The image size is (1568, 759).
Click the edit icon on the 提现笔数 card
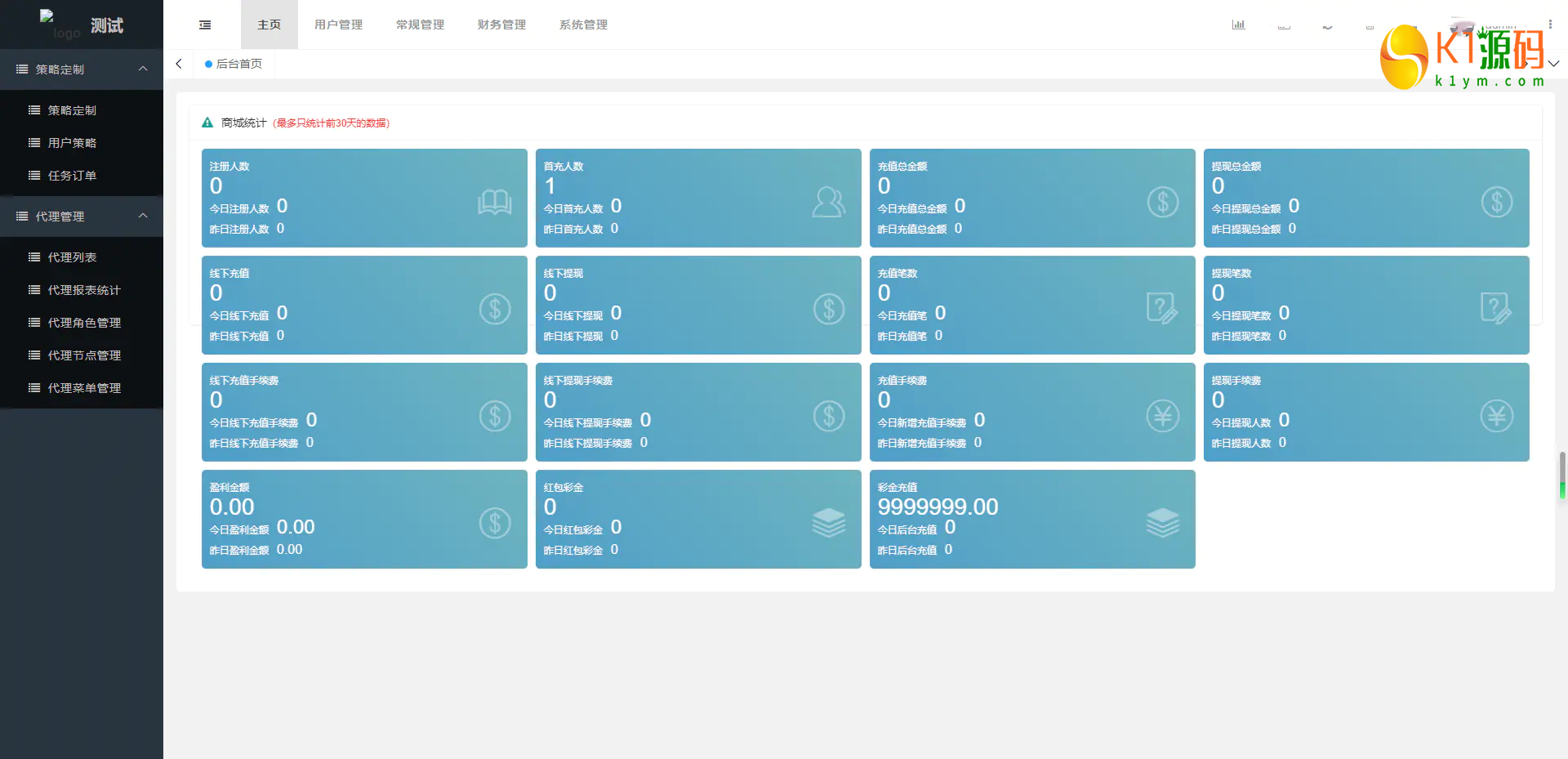point(1497,309)
